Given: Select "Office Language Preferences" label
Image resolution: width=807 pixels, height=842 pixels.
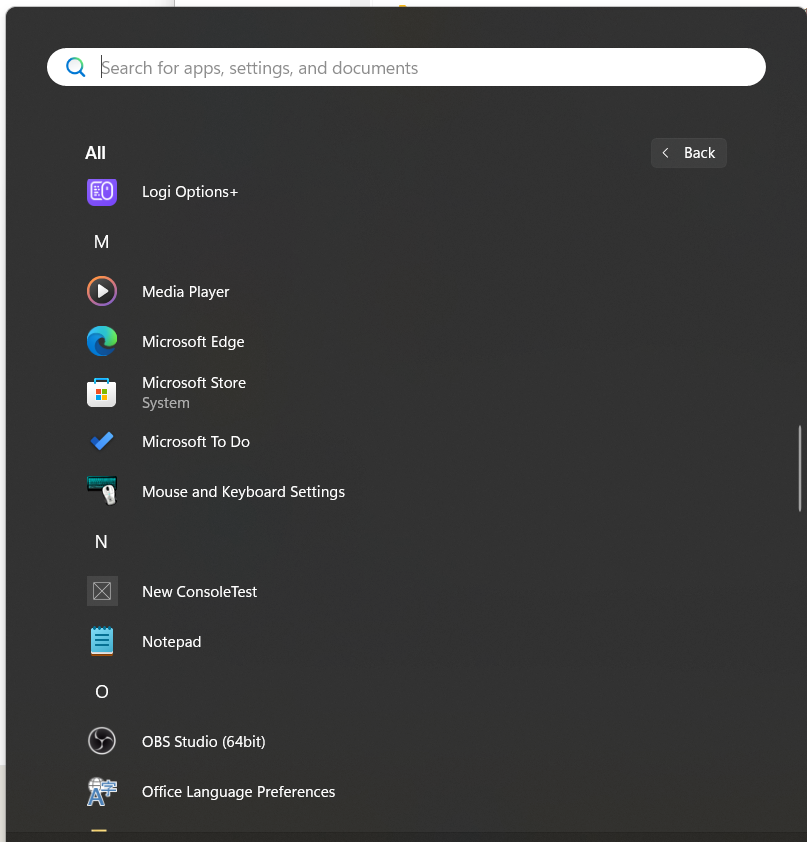Looking at the screenshot, I should [238, 792].
